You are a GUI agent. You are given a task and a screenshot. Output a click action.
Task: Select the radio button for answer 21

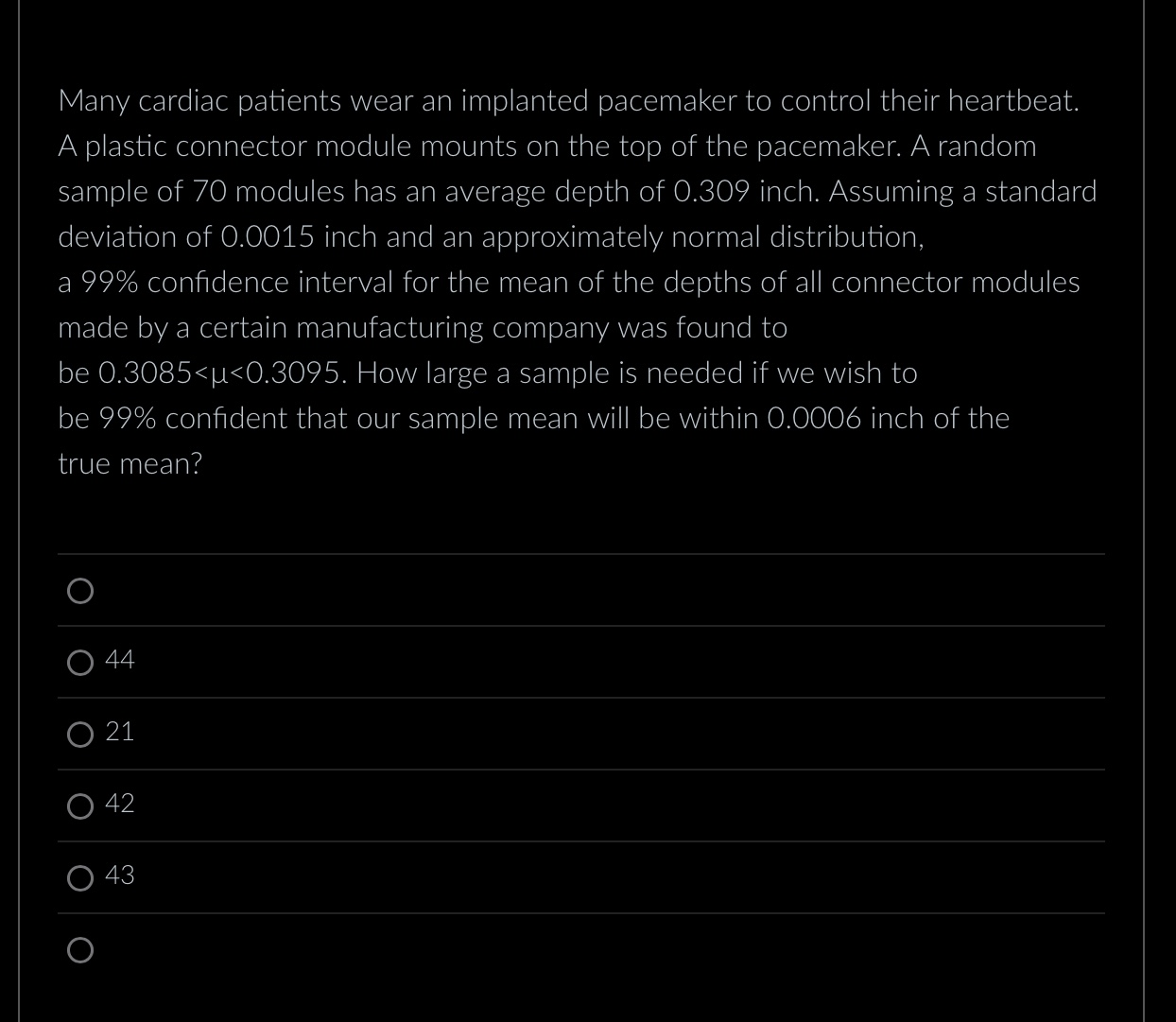pyautogui.click(x=80, y=734)
